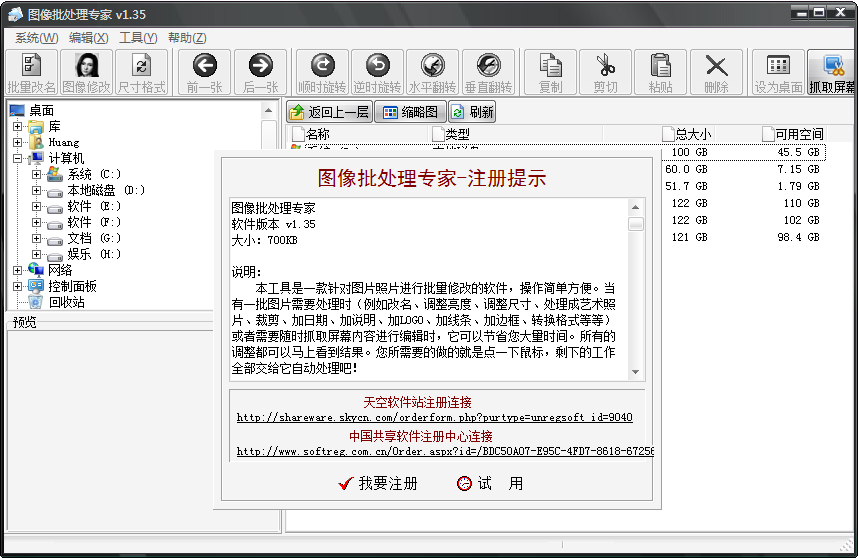Image resolution: width=858 pixels, height=558 pixels.
Task: Click scroll up arrow in folder tree
Action: [268, 111]
